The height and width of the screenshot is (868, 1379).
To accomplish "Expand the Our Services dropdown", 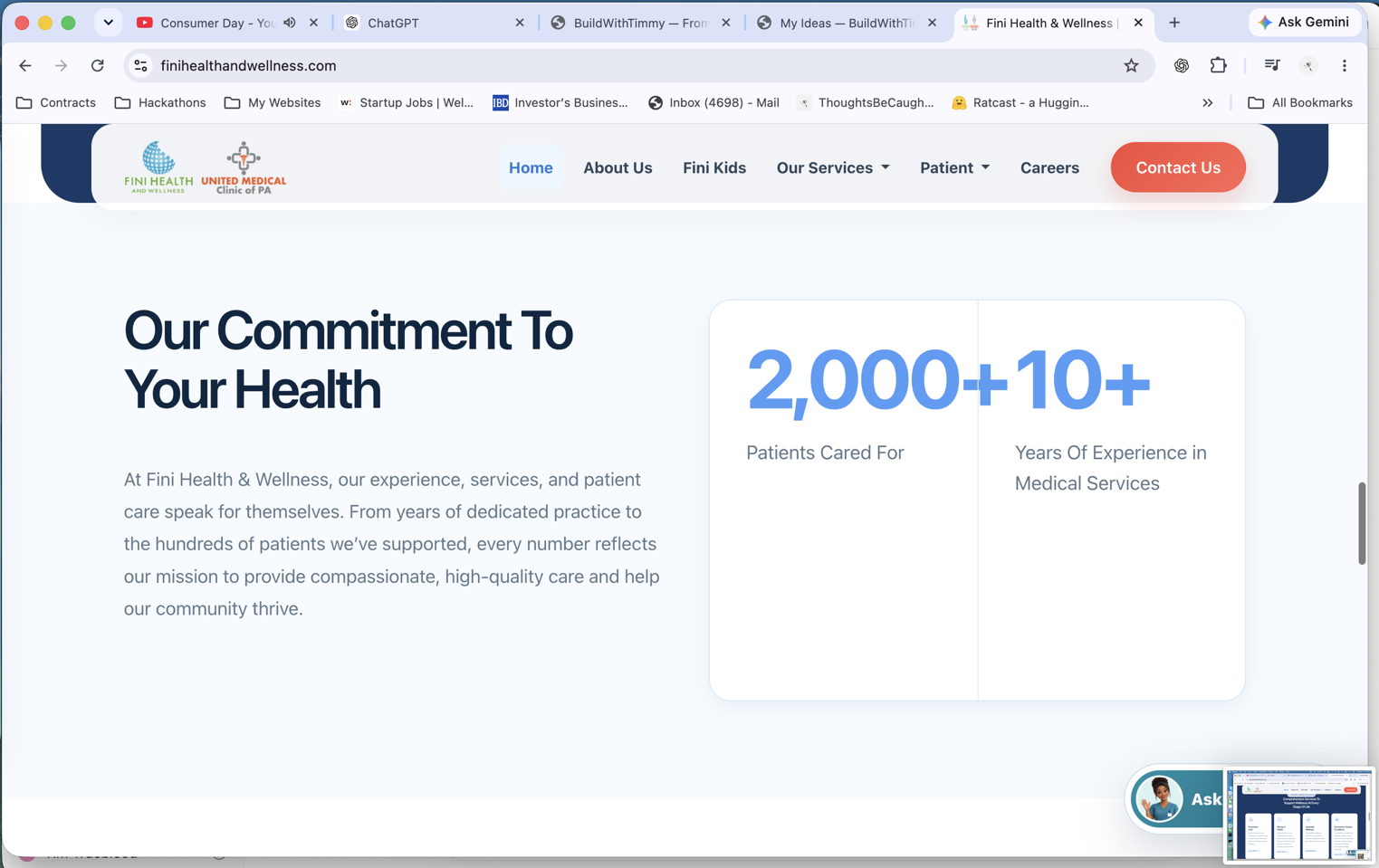I will (x=833, y=167).
